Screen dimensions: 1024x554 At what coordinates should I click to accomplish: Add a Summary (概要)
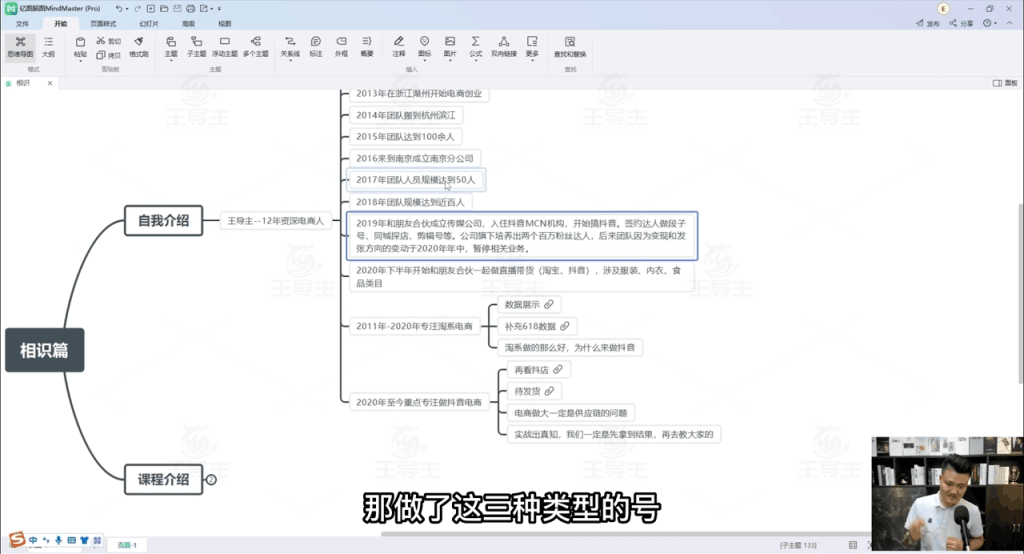pos(366,46)
